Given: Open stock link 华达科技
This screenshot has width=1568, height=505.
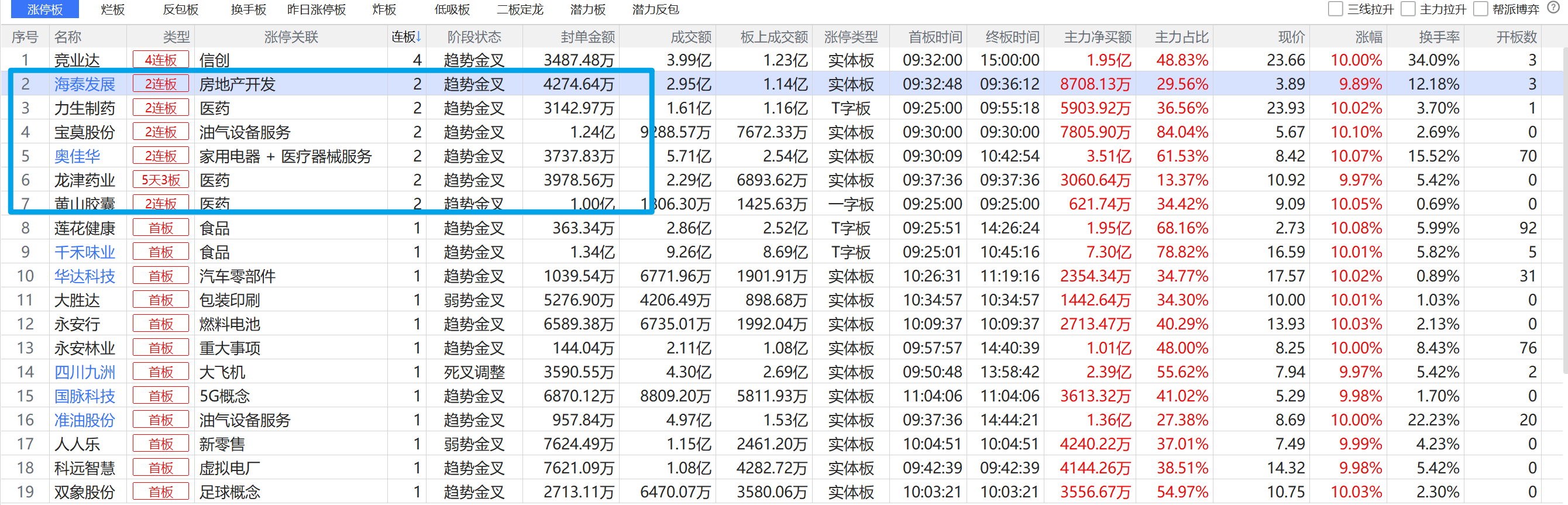Looking at the screenshot, I should click(x=85, y=276).
